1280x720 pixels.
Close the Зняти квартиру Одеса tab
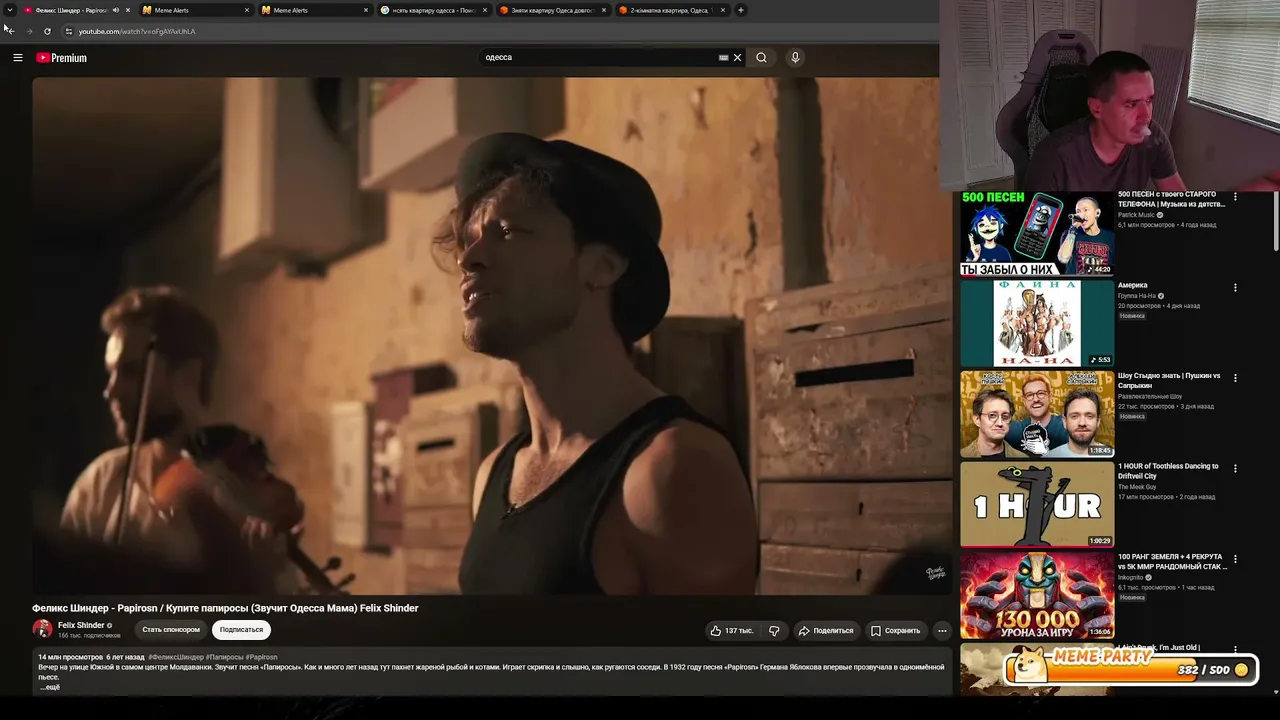[603, 10]
